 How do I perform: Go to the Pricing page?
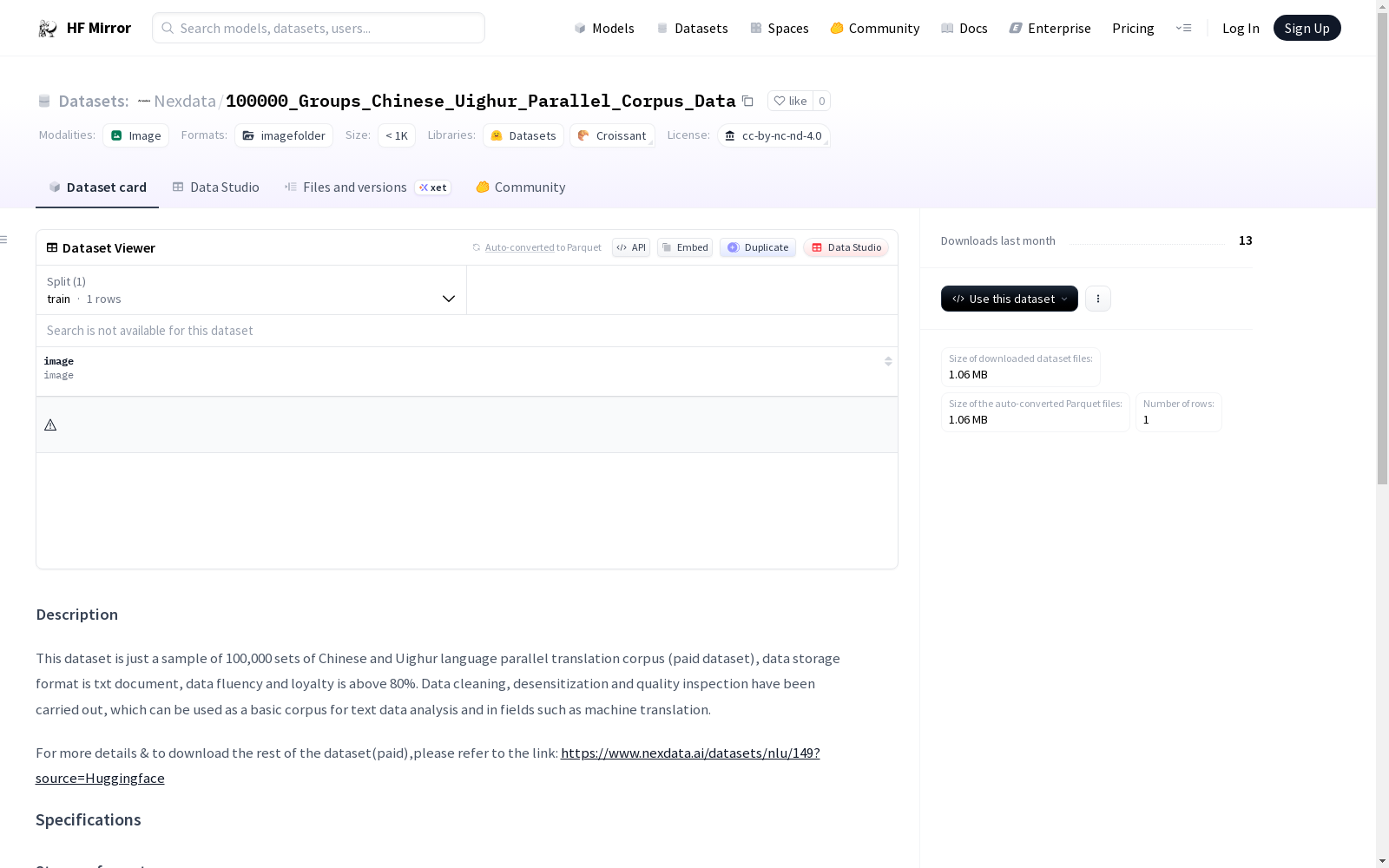click(1133, 28)
